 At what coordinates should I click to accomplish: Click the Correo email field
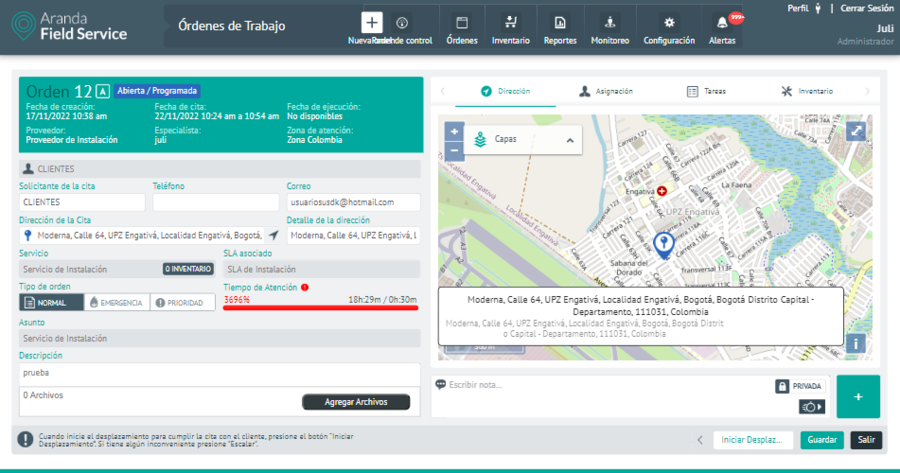[353, 202]
